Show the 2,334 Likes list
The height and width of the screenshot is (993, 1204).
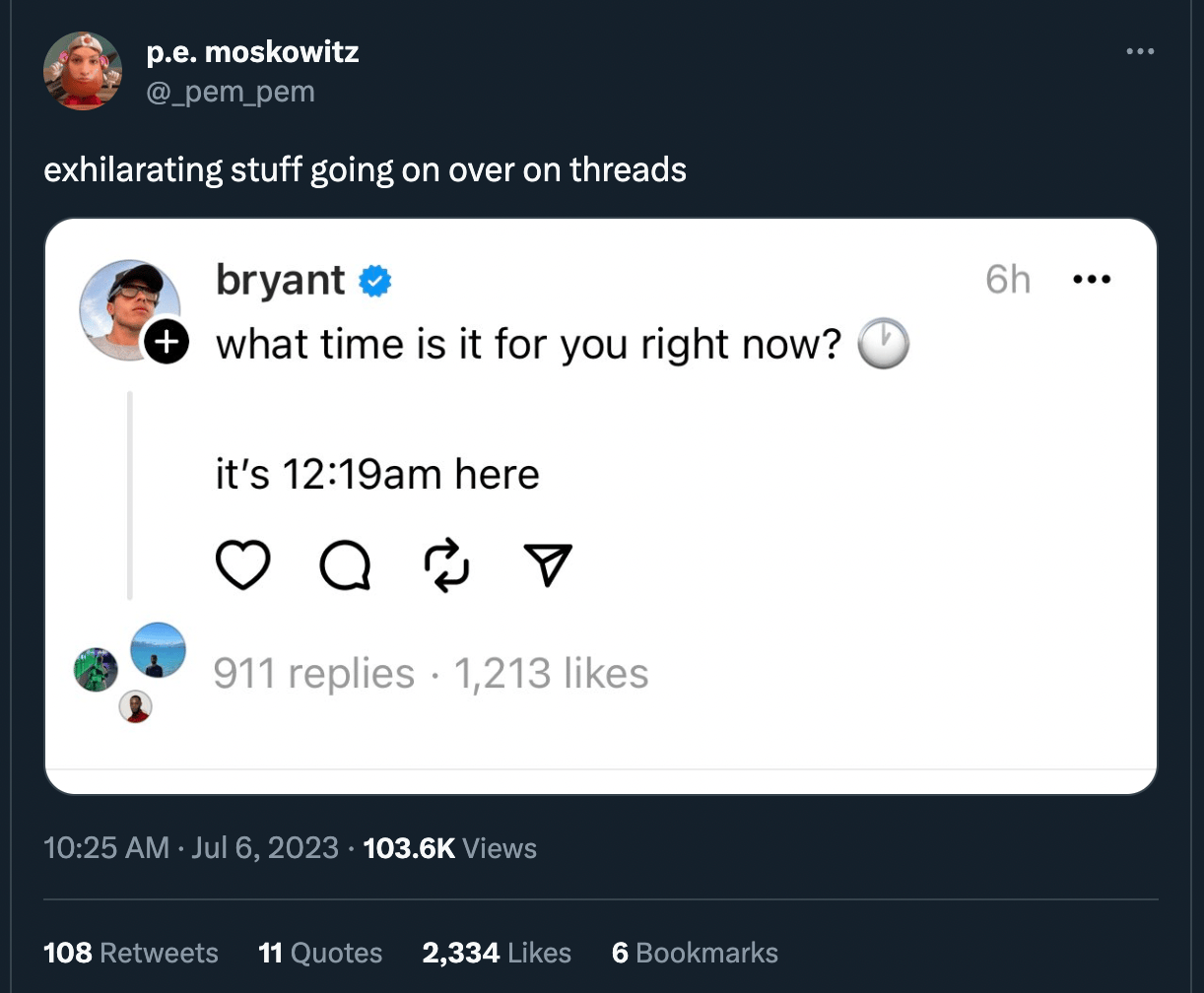[496, 953]
